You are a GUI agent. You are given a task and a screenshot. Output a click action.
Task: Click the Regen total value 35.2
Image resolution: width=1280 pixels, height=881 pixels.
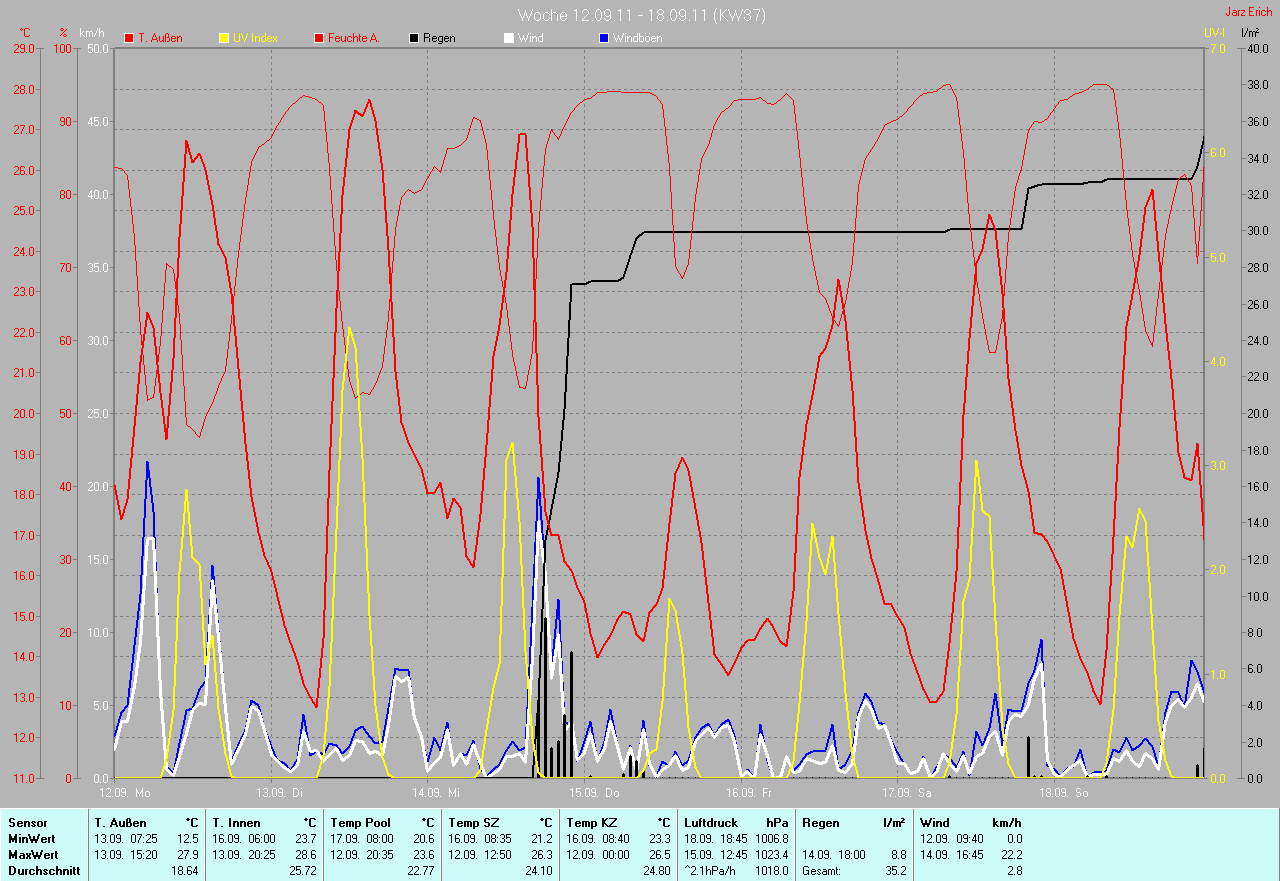click(894, 871)
